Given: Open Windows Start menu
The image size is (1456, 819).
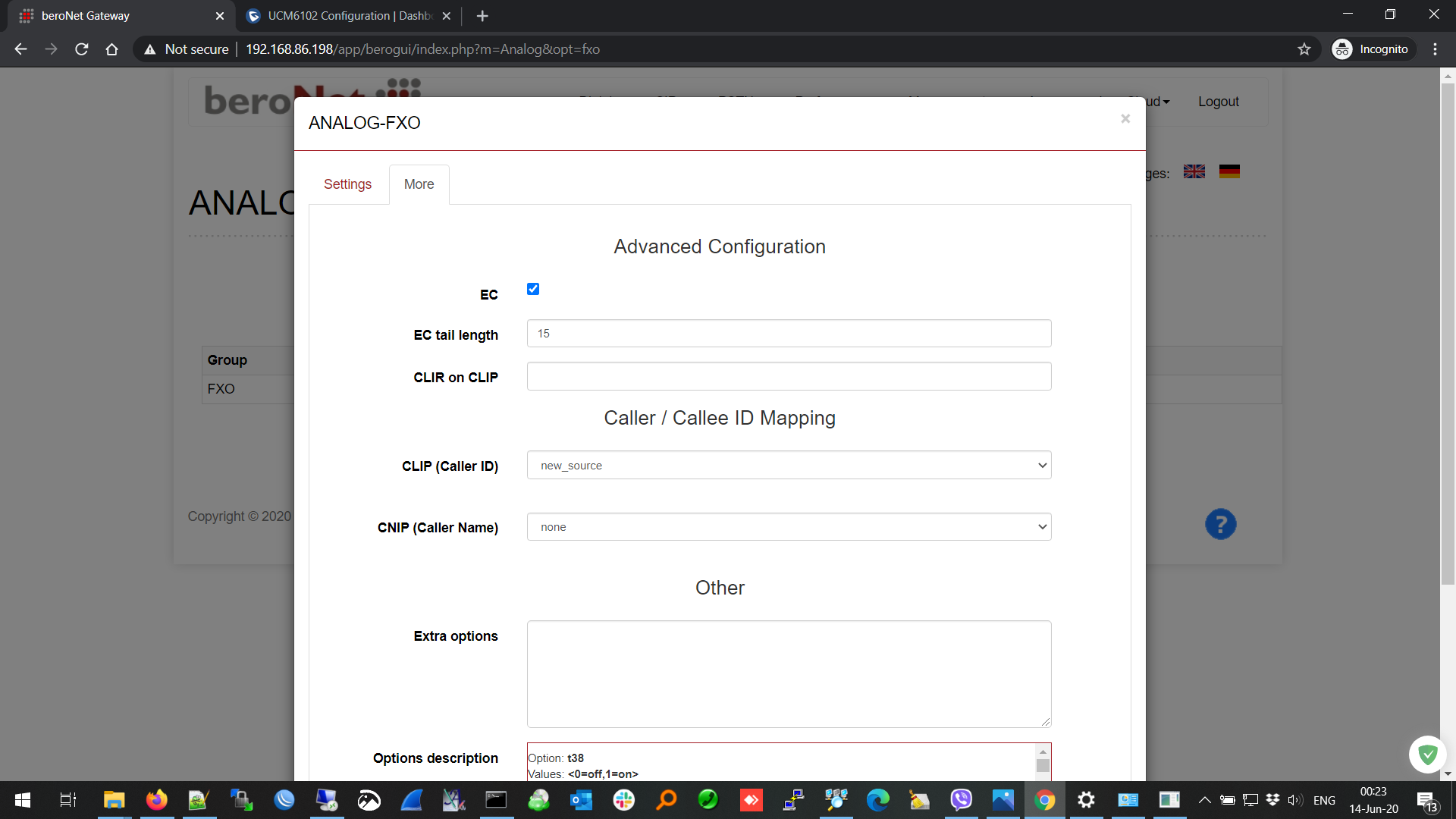Looking at the screenshot, I should [23, 800].
